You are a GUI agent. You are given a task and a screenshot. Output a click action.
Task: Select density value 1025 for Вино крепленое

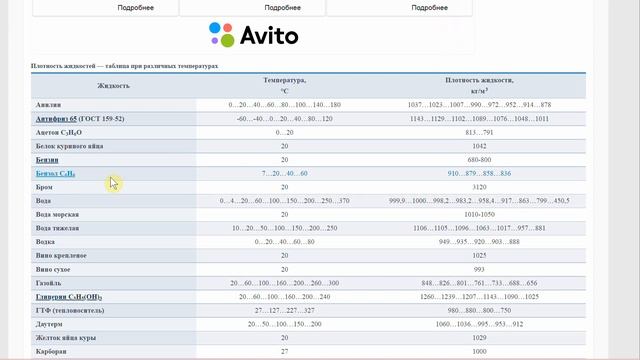click(479, 256)
